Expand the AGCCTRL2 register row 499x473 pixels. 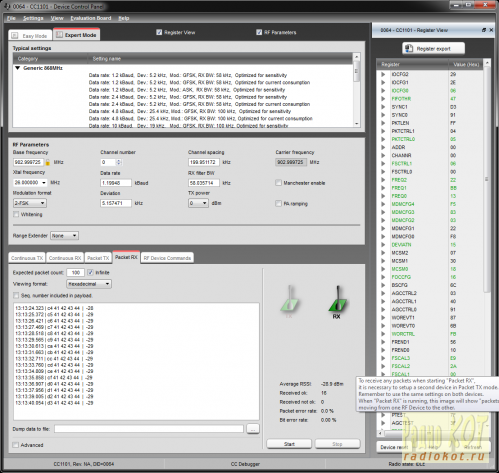point(383,293)
